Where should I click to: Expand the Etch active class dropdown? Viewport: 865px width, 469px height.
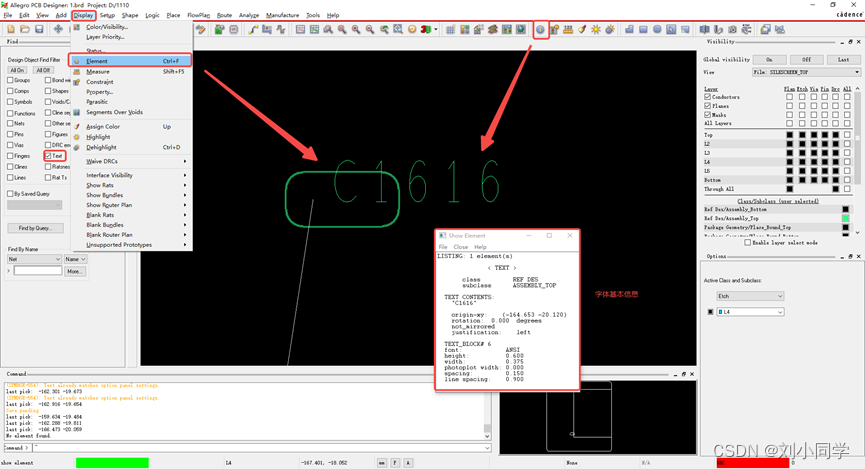pyautogui.click(x=750, y=296)
